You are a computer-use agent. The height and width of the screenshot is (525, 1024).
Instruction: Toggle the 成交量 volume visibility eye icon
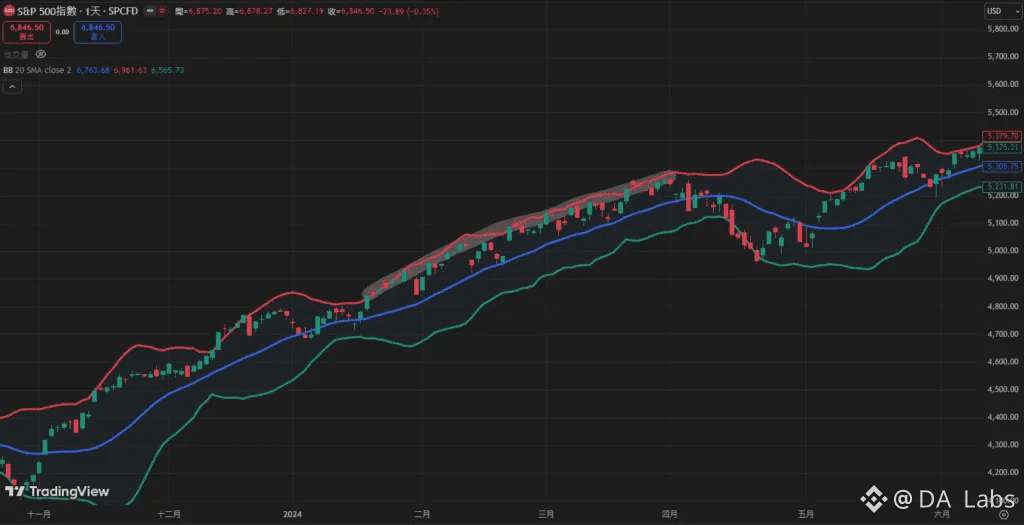pyautogui.click(x=40, y=54)
